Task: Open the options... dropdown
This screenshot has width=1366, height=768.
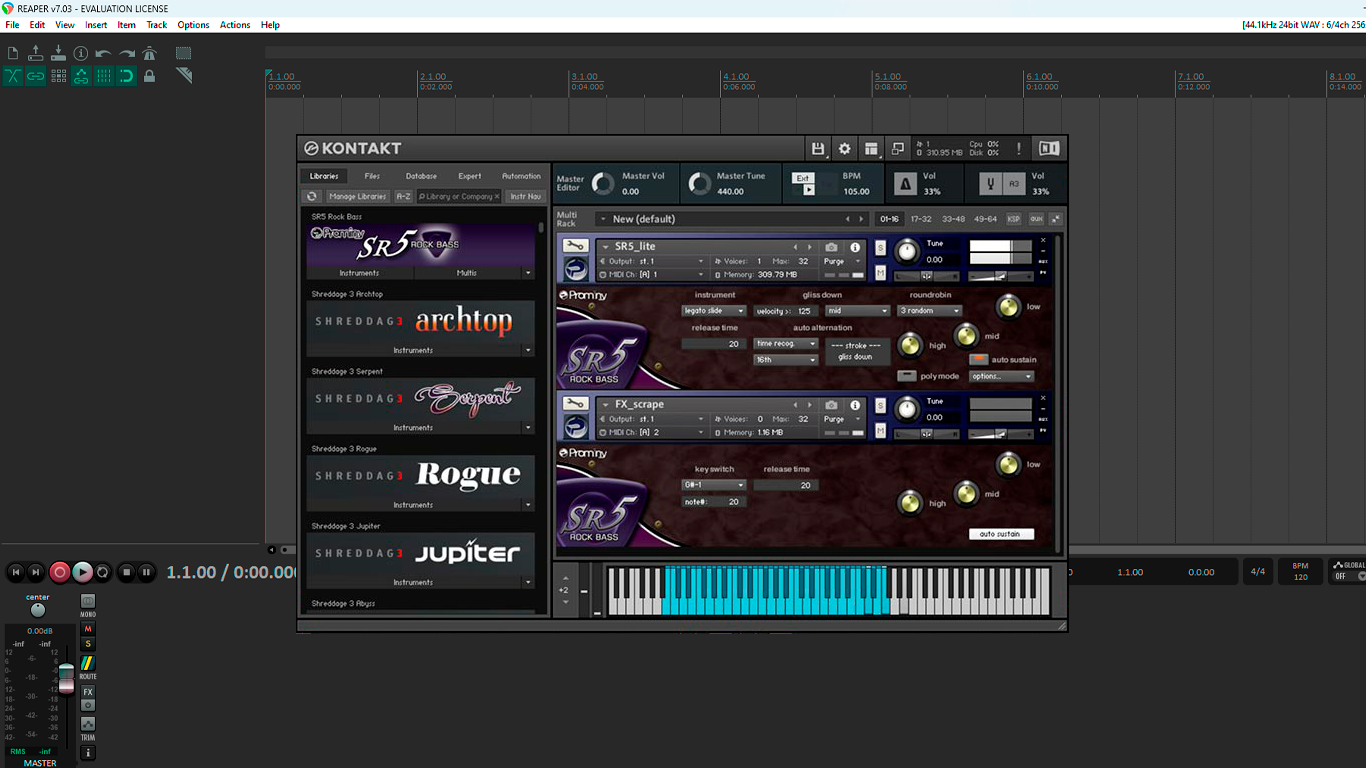Action: point(1001,376)
